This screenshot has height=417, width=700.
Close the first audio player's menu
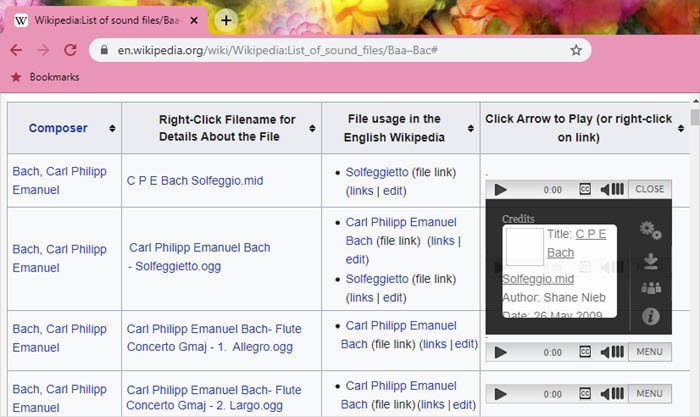[649, 189]
